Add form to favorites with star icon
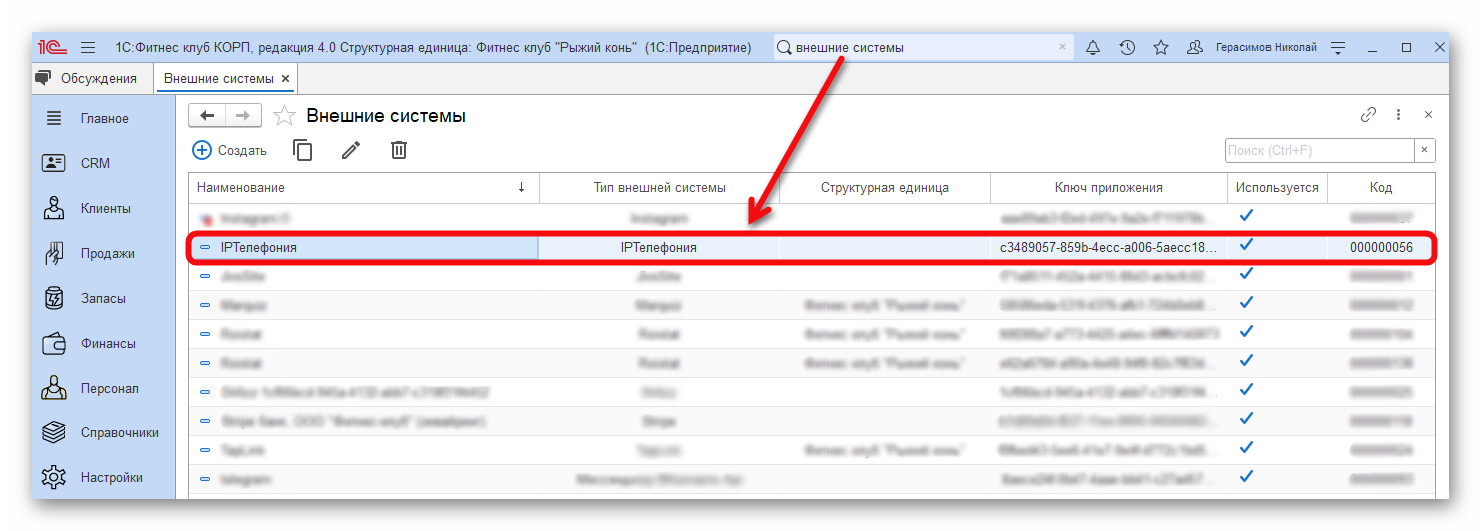 pyautogui.click(x=284, y=116)
